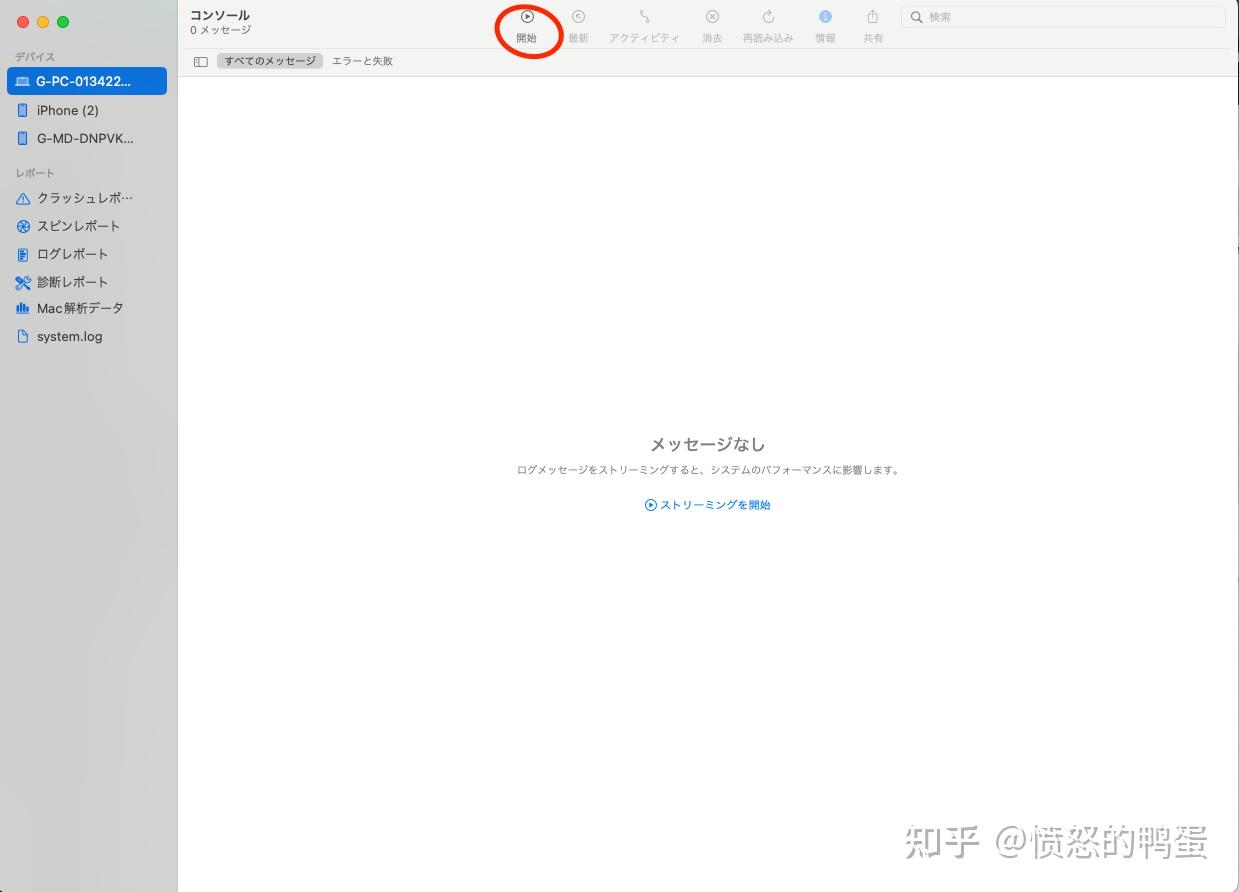Select the iPhone (2) device in sidebar

pyautogui.click(x=67, y=110)
